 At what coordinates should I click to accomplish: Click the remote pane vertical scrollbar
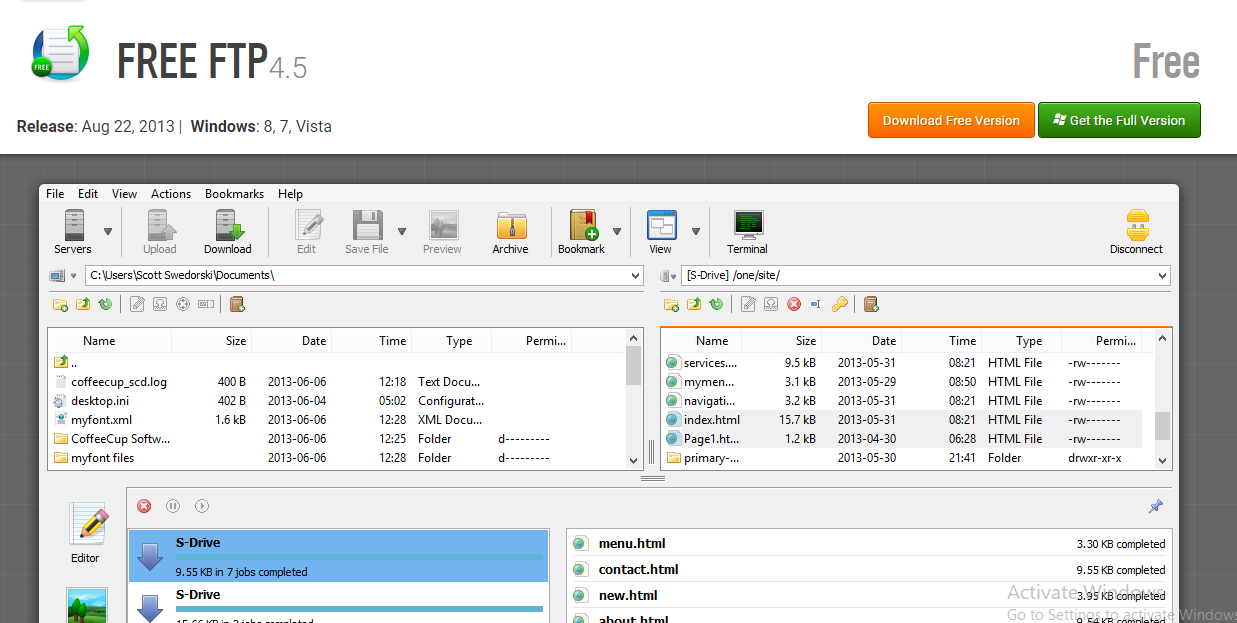click(x=1162, y=400)
